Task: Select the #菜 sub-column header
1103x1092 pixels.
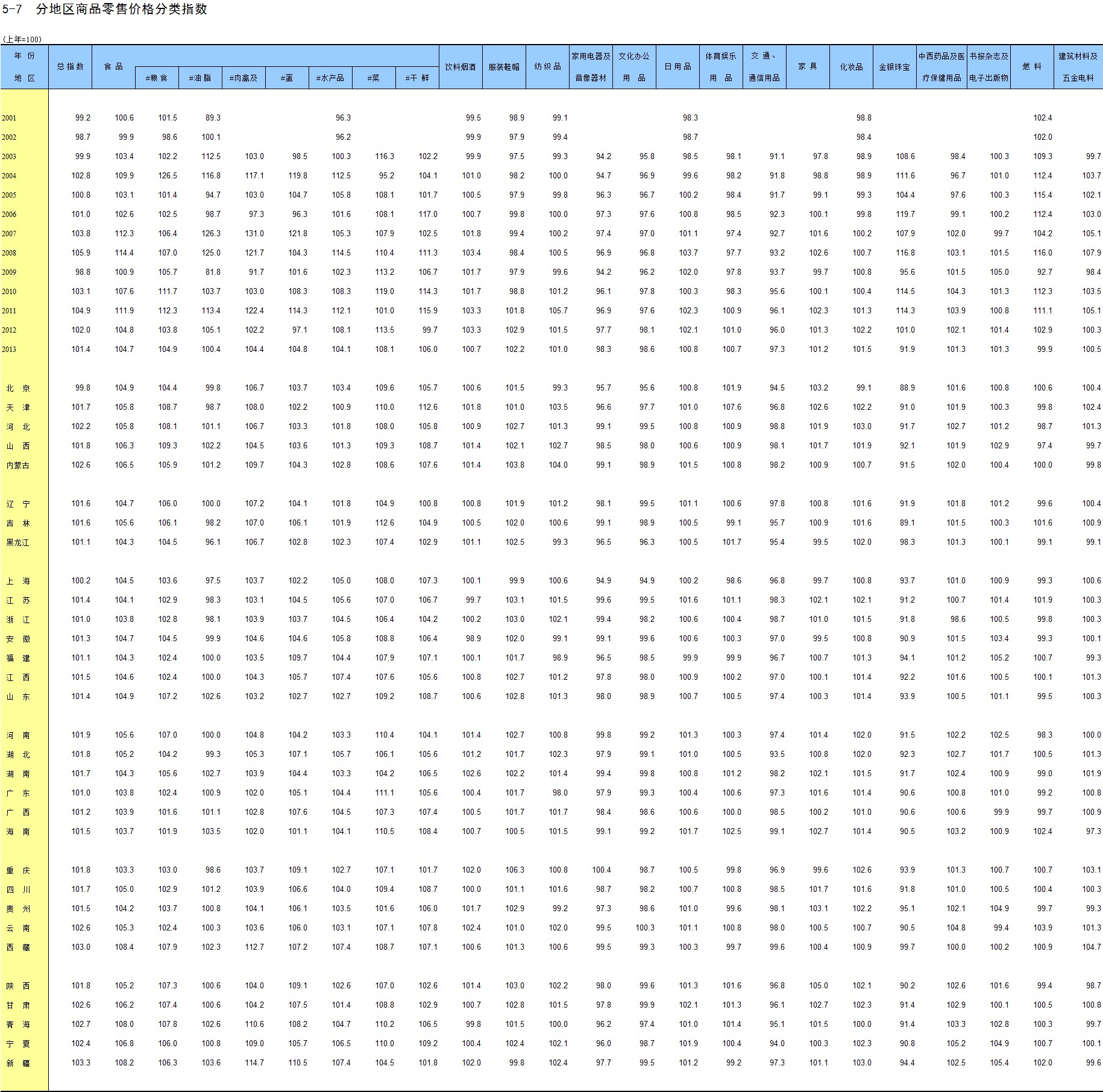Action: tap(374, 78)
